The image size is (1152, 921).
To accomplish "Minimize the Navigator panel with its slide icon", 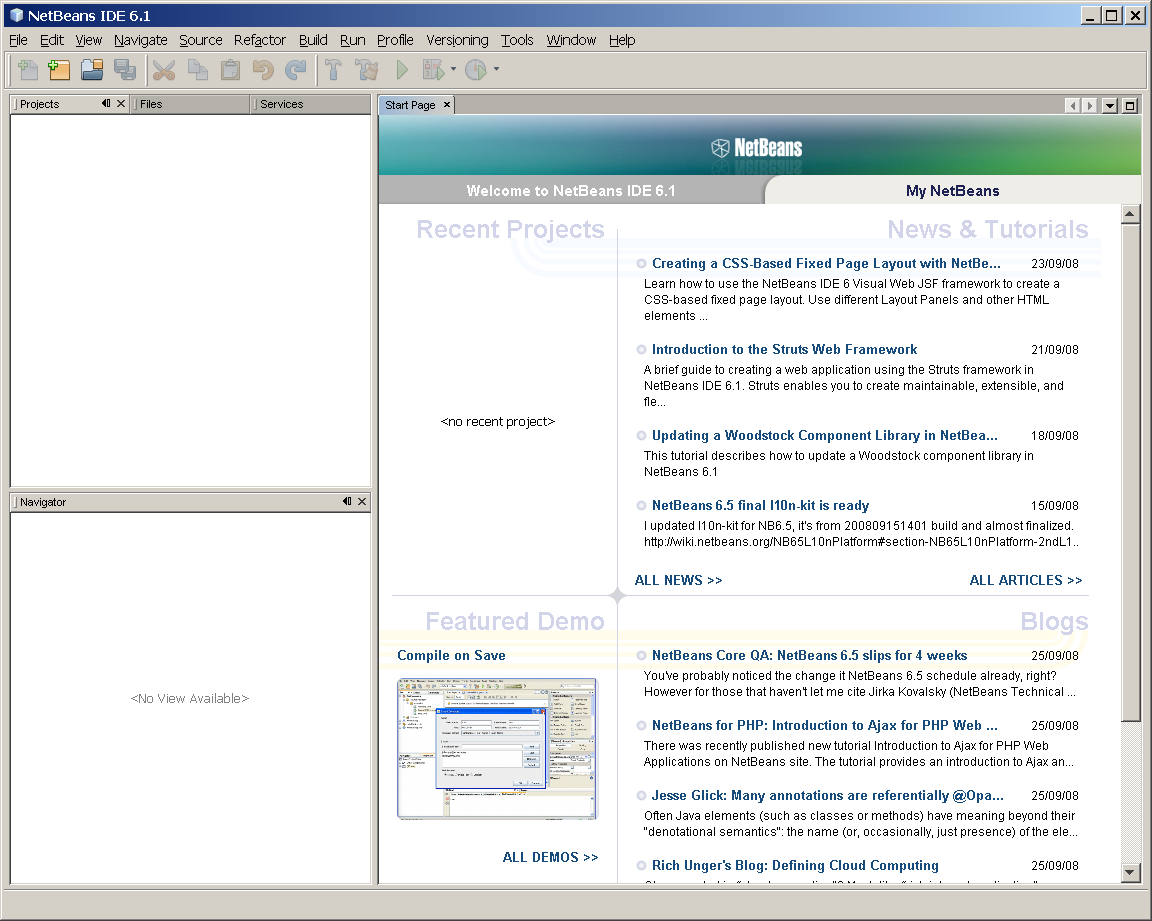I will (346, 502).
